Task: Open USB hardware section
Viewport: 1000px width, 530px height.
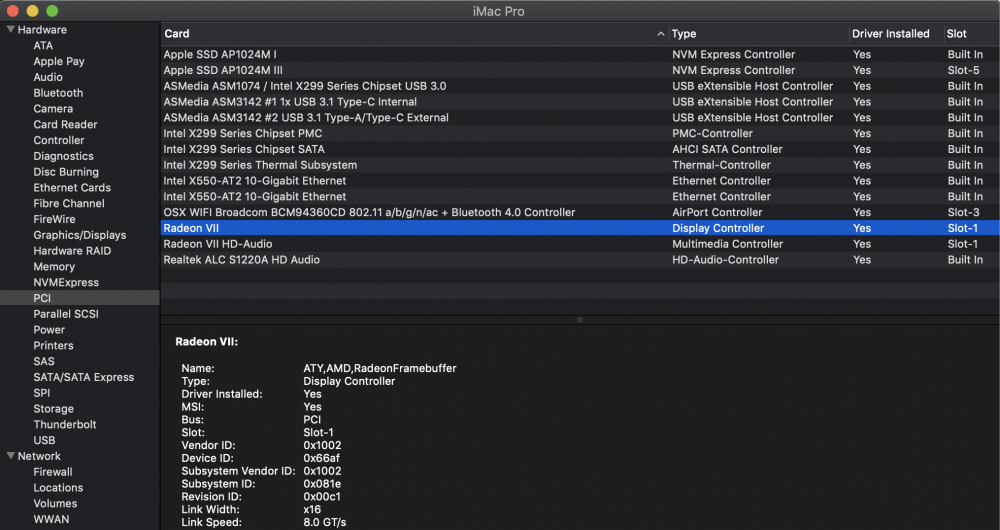Action: pyautogui.click(x=44, y=440)
